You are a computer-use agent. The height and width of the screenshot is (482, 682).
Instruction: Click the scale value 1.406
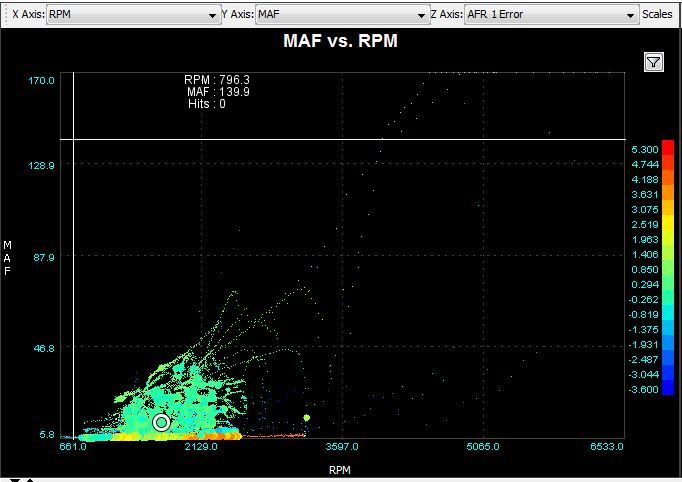(x=645, y=254)
